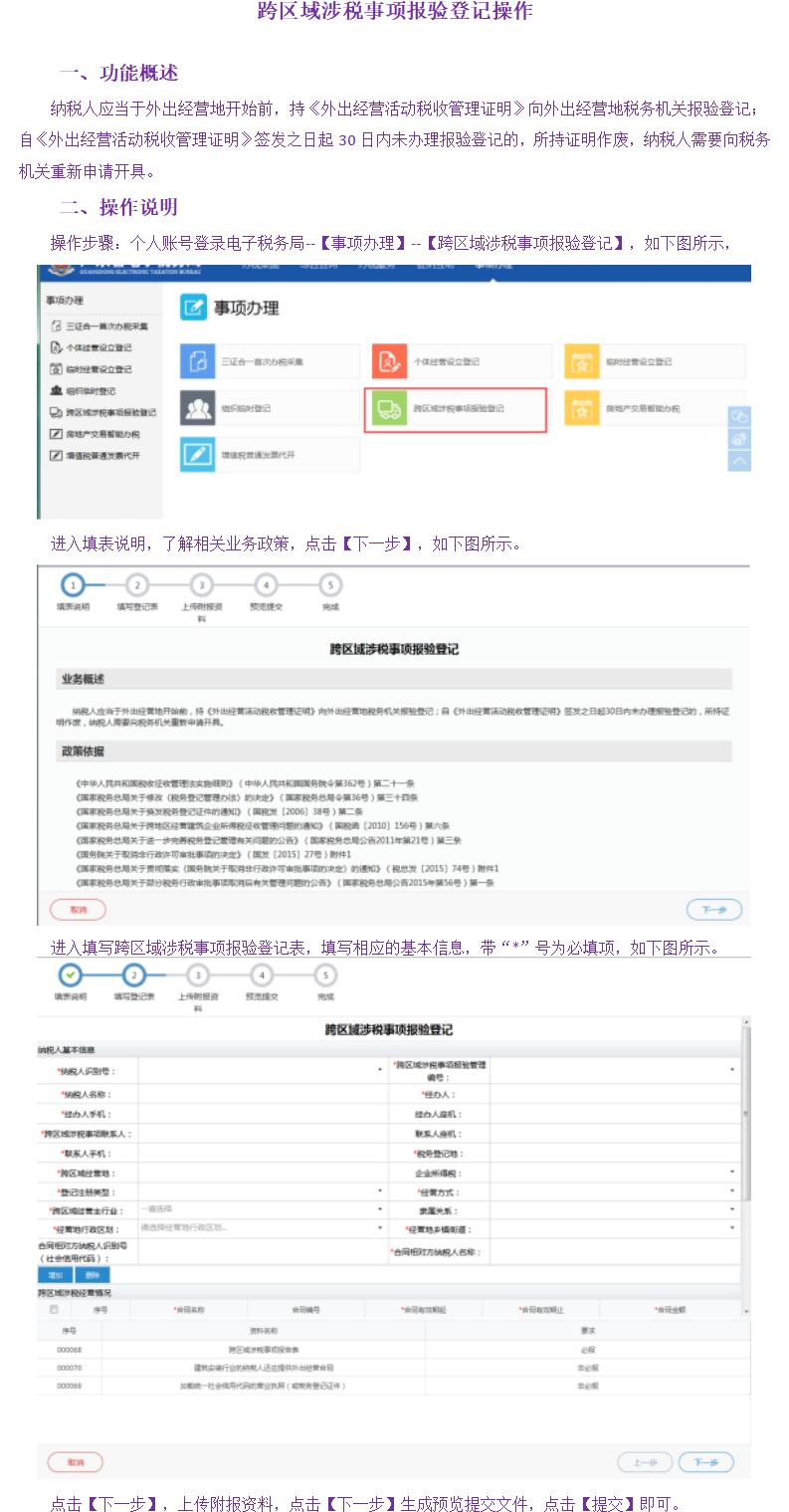789x1512 pixels.
Task: Click the 事项办理 header edit icon
Action: click(194, 308)
